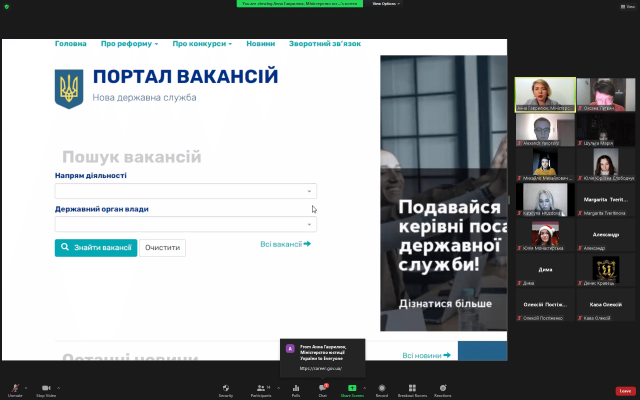Viewport: 640px width, 400px height.
Task: Open the 'Державний орган влади' dropdown
Action: 186,225
